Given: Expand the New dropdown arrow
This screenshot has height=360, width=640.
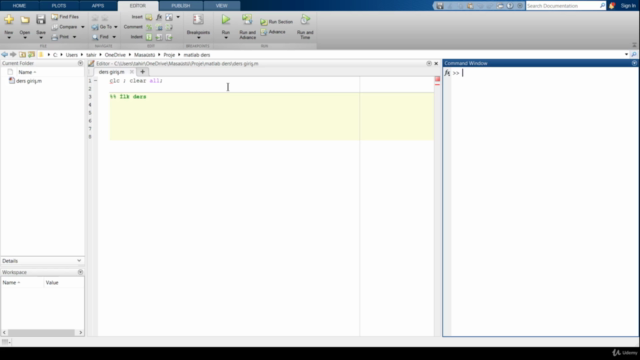Looking at the screenshot, I should point(9,38).
